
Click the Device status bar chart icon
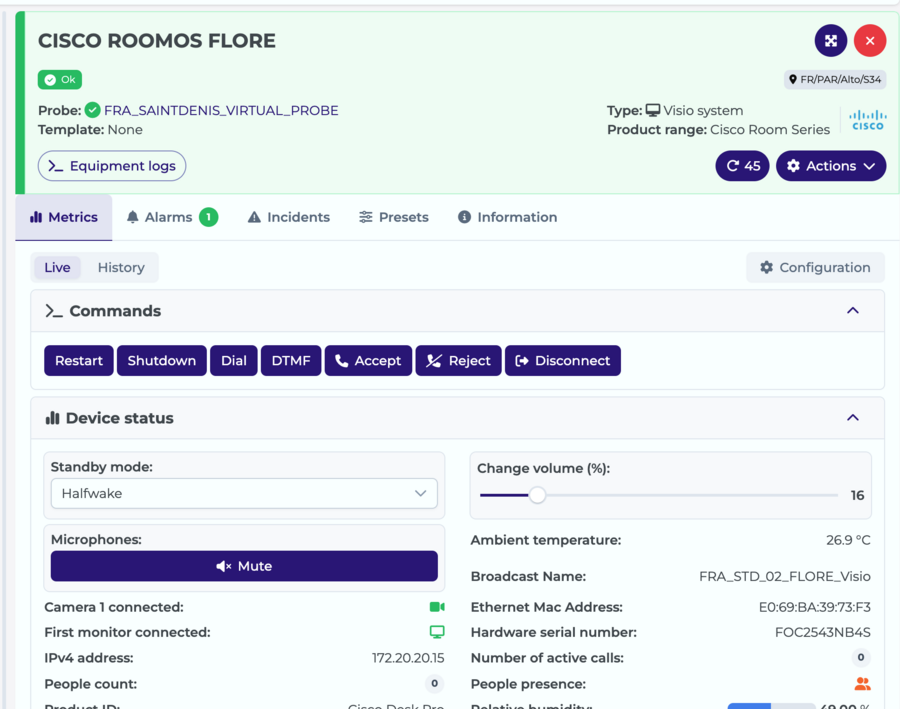click(x=52, y=418)
